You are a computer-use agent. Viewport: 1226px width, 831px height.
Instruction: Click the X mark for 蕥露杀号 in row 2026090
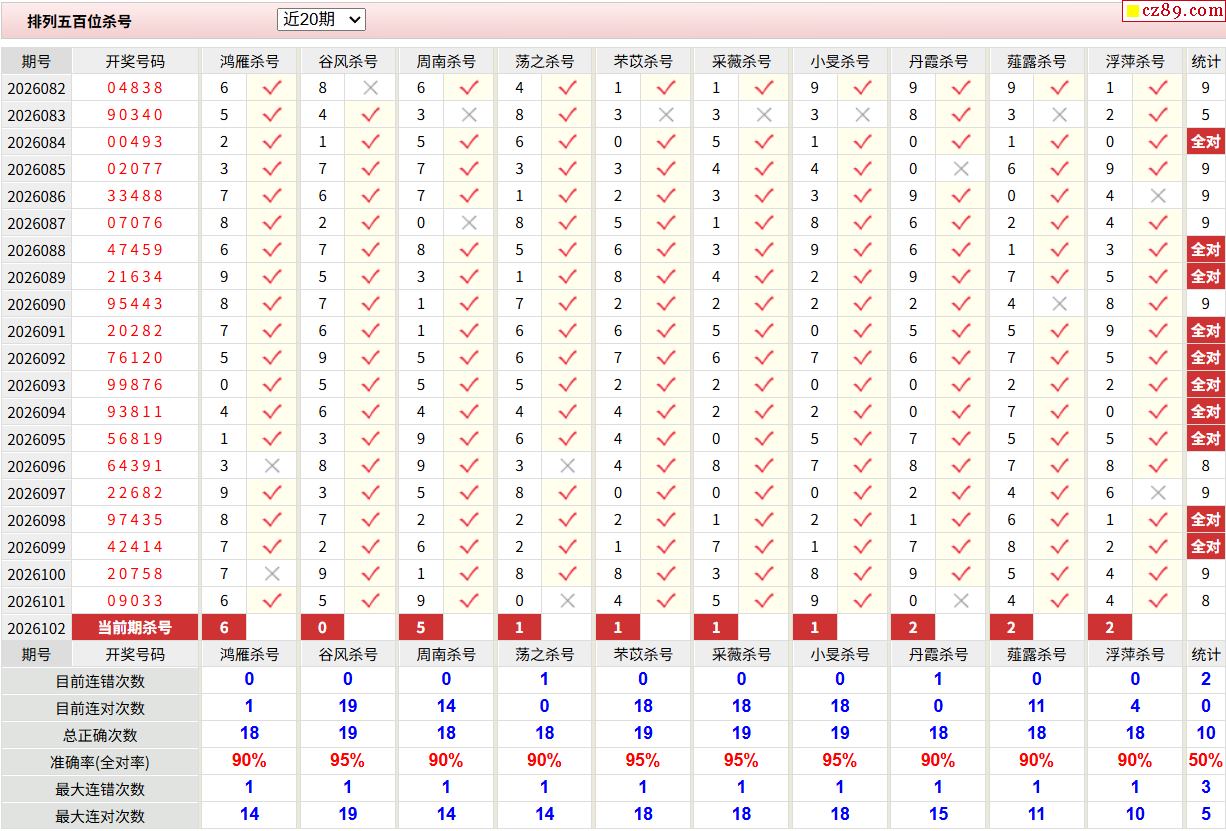(1060, 304)
